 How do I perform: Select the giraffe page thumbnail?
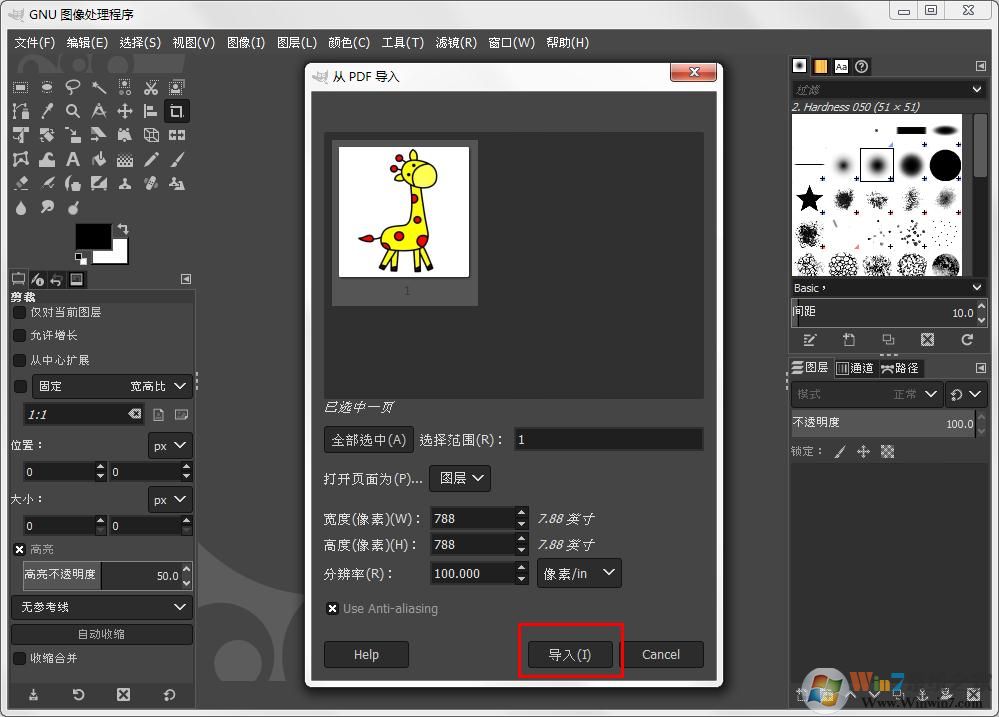click(405, 211)
